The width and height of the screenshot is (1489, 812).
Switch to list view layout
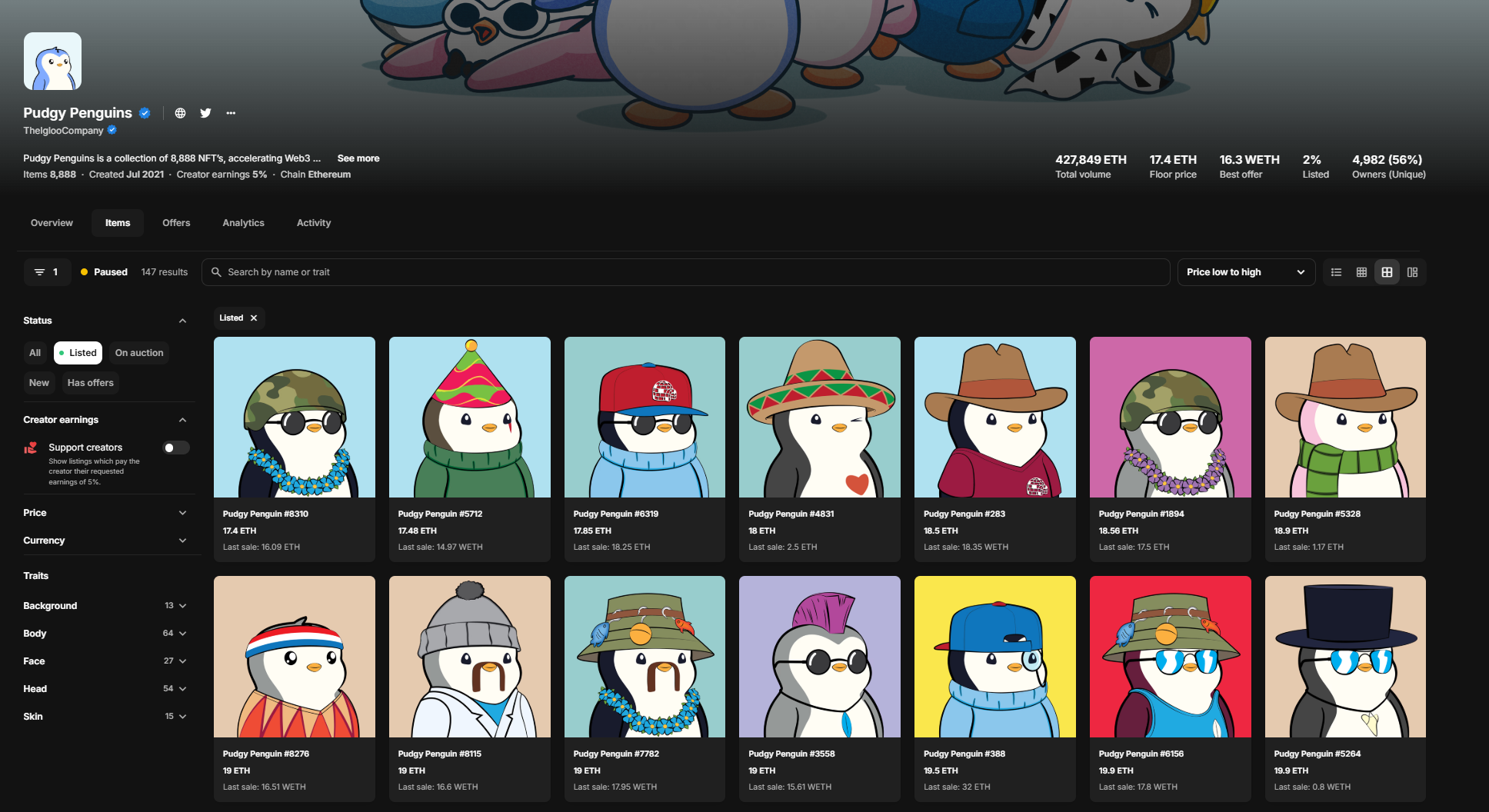1336,272
